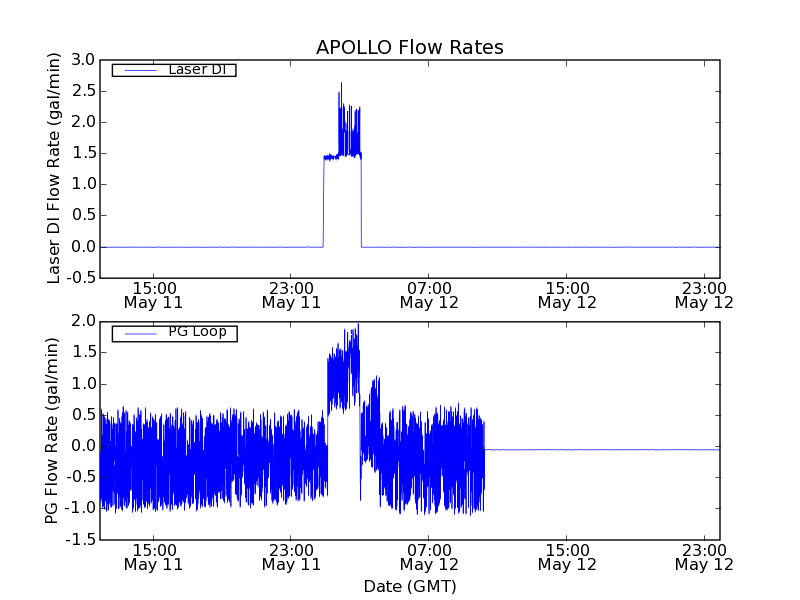Click the 'APOLLO Flow Rates' chart title

pos(410,47)
